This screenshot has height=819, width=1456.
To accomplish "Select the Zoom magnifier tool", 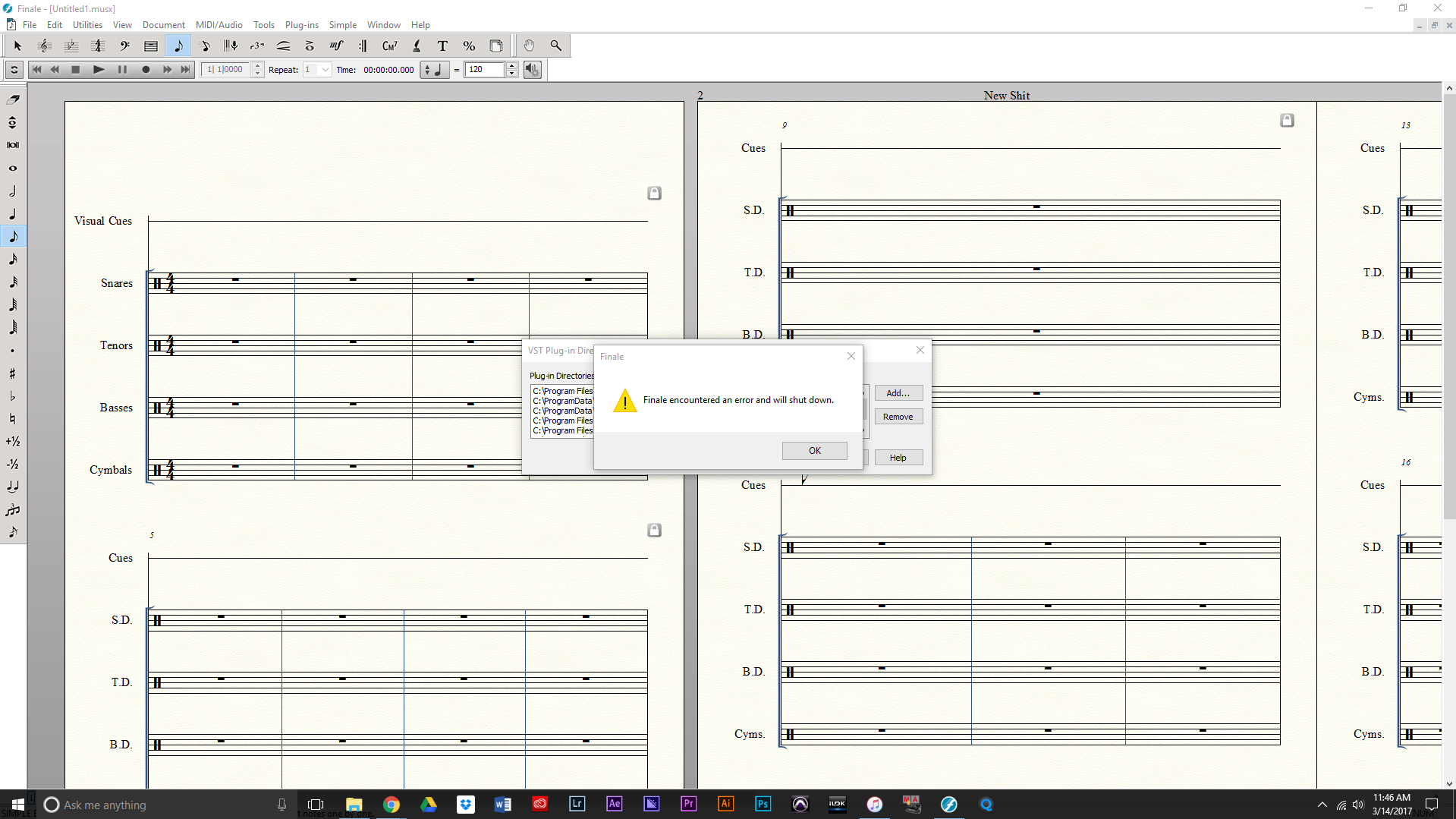I will [556, 46].
